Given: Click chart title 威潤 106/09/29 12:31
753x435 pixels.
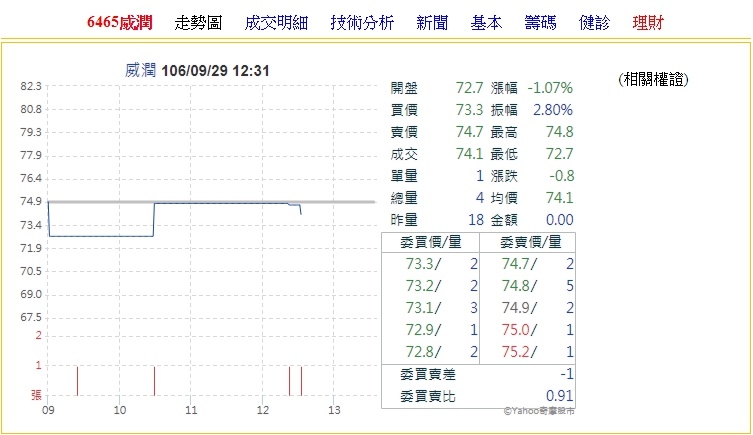Looking at the screenshot, I should 197,71.
